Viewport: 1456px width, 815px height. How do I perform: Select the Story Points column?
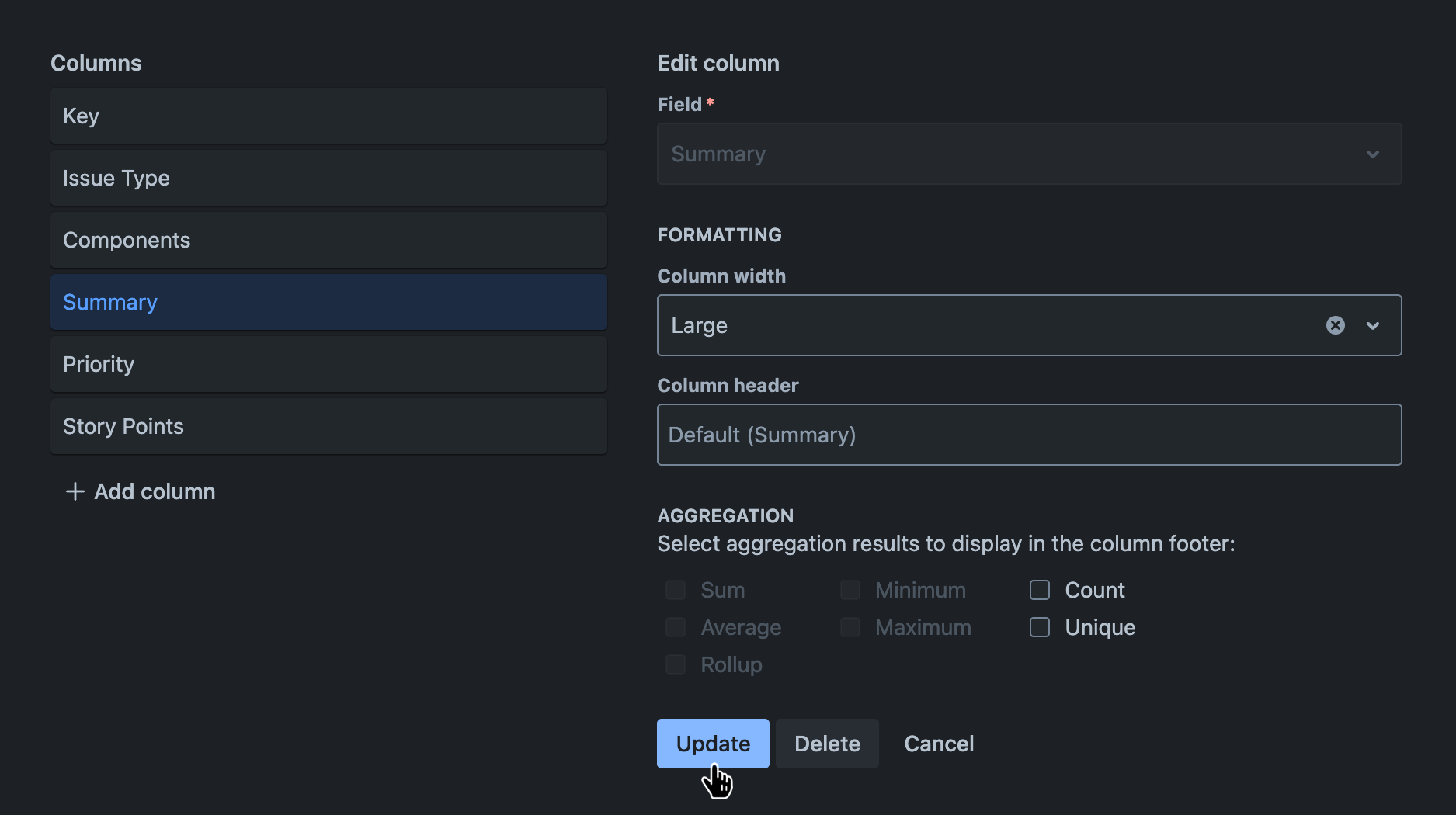[x=328, y=426]
